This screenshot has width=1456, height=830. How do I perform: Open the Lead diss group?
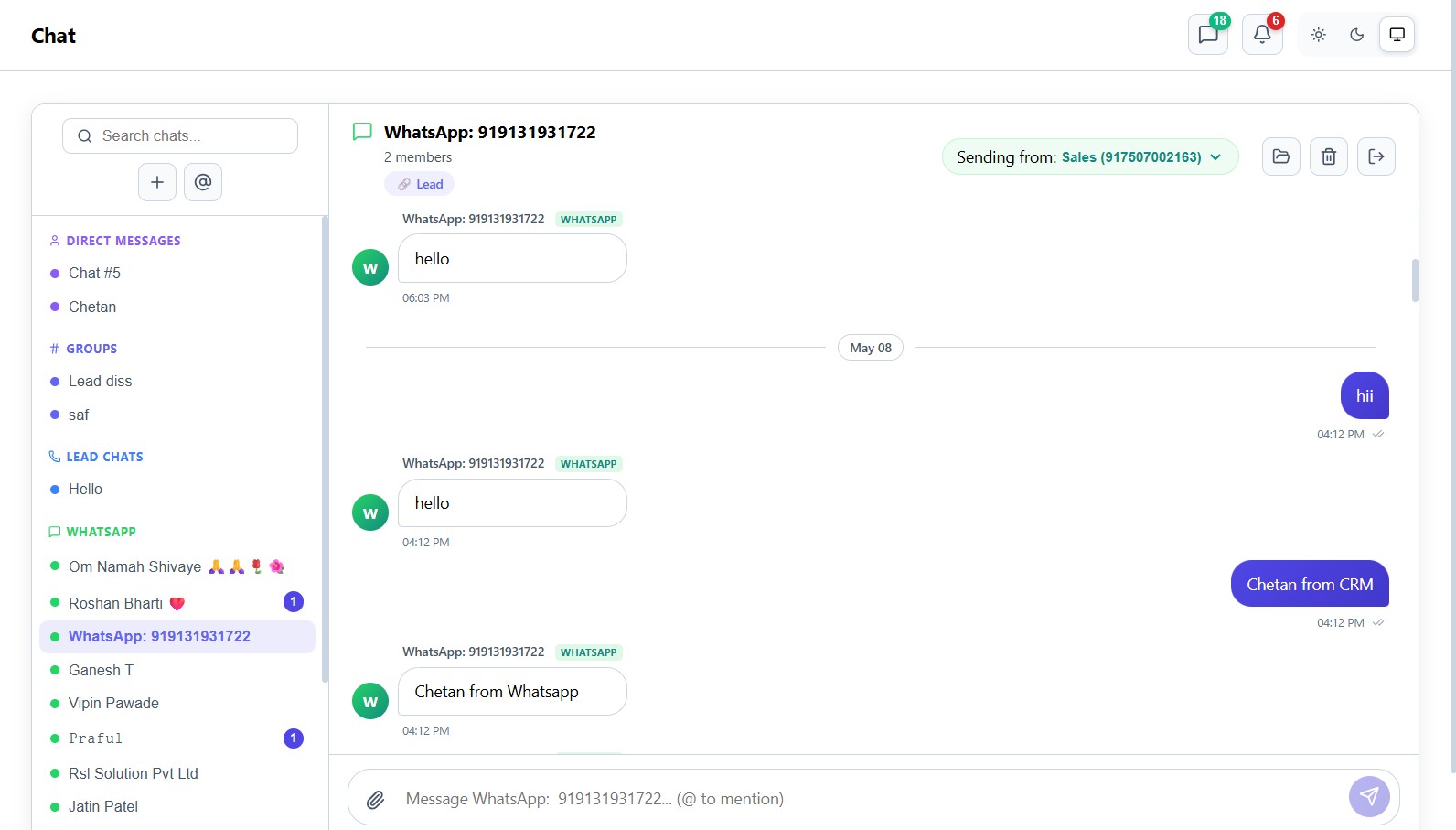click(177, 381)
